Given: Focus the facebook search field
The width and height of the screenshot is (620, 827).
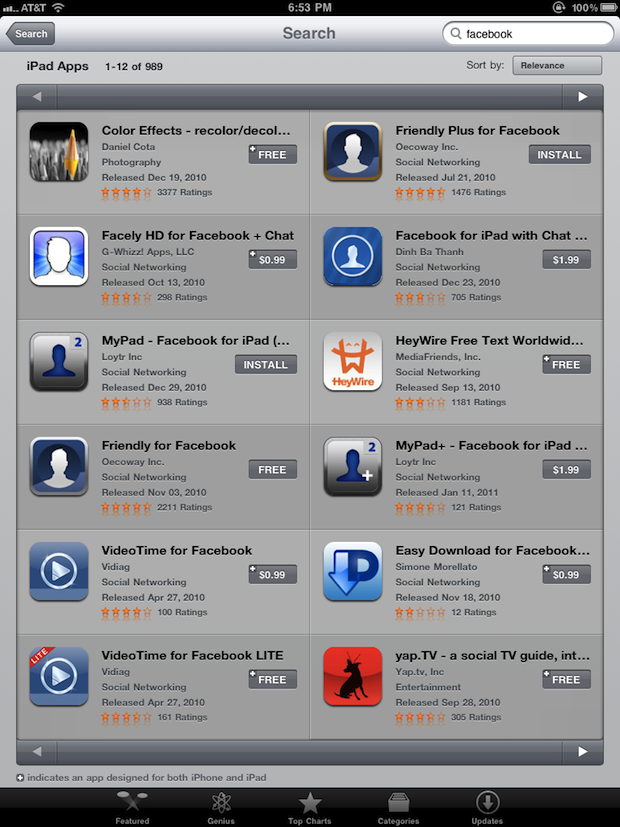Looking at the screenshot, I should tap(528, 34).
